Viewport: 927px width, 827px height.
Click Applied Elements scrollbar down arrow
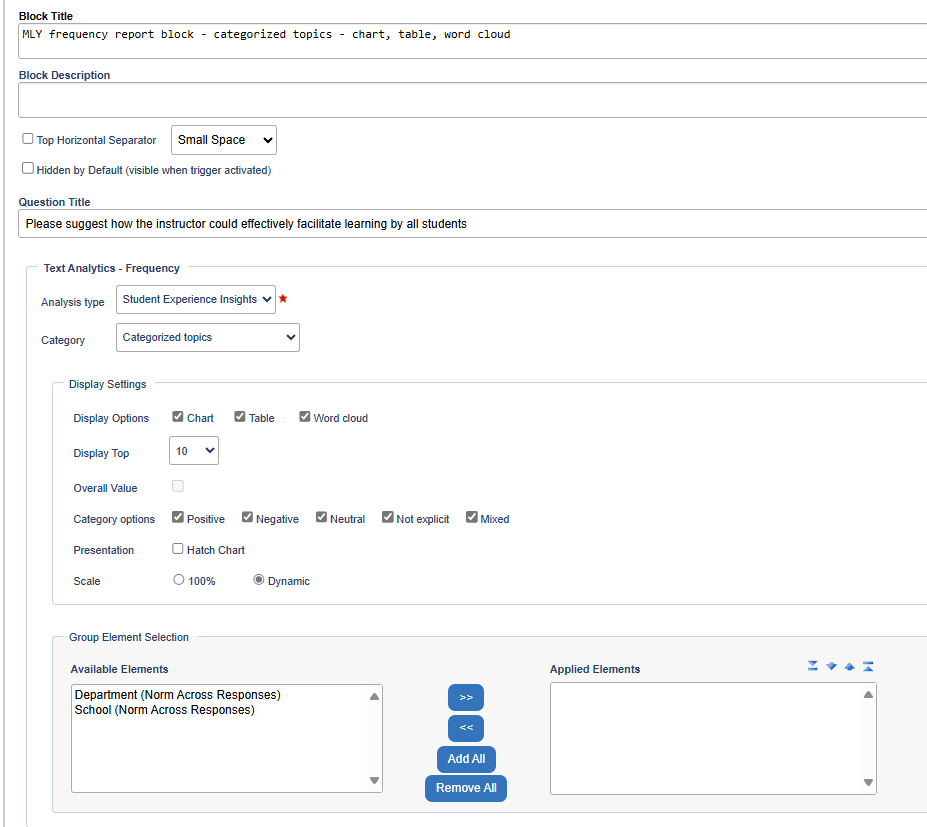point(868,782)
